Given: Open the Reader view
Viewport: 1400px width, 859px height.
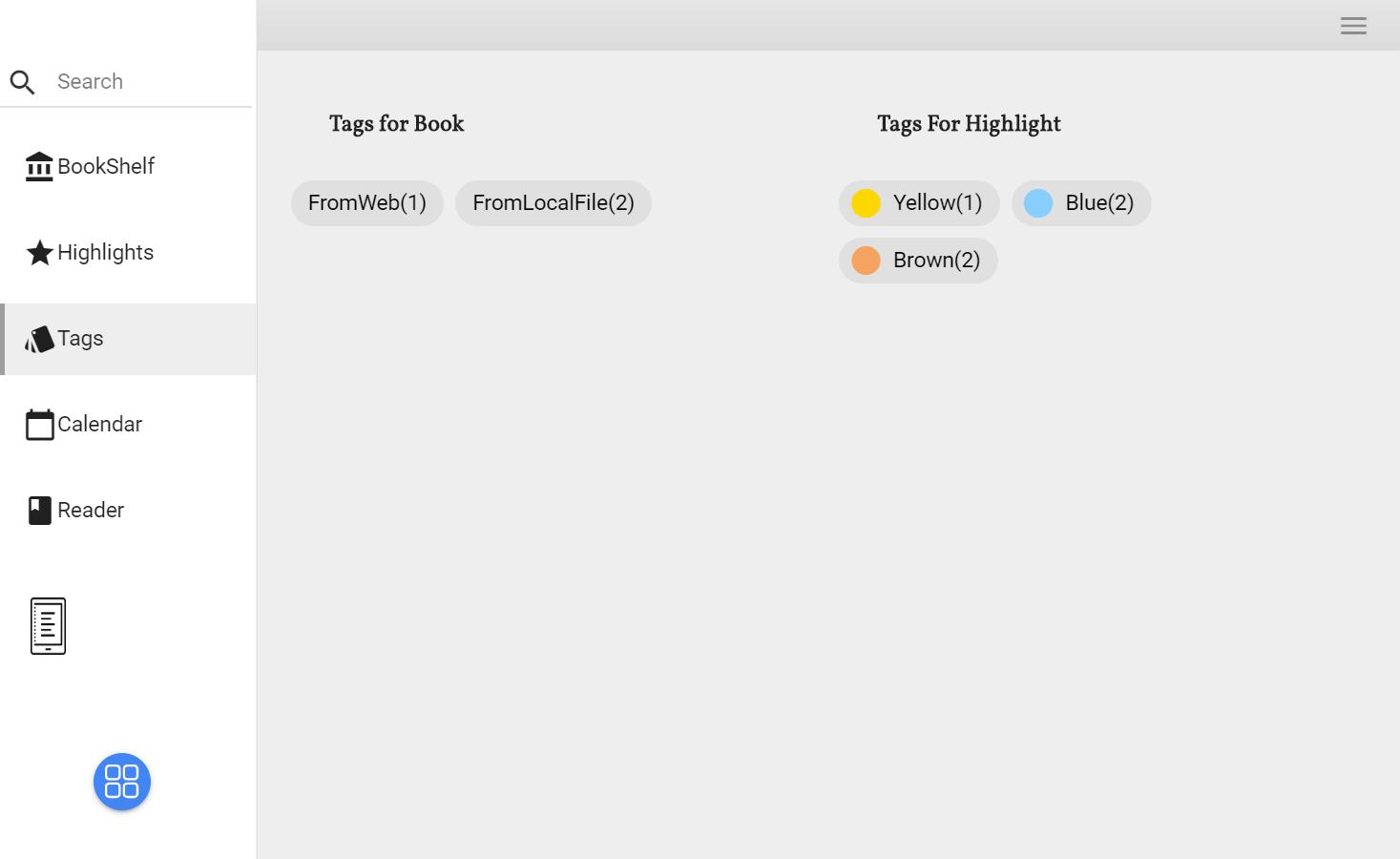Looking at the screenshot, I should click(x=91, y=511).
